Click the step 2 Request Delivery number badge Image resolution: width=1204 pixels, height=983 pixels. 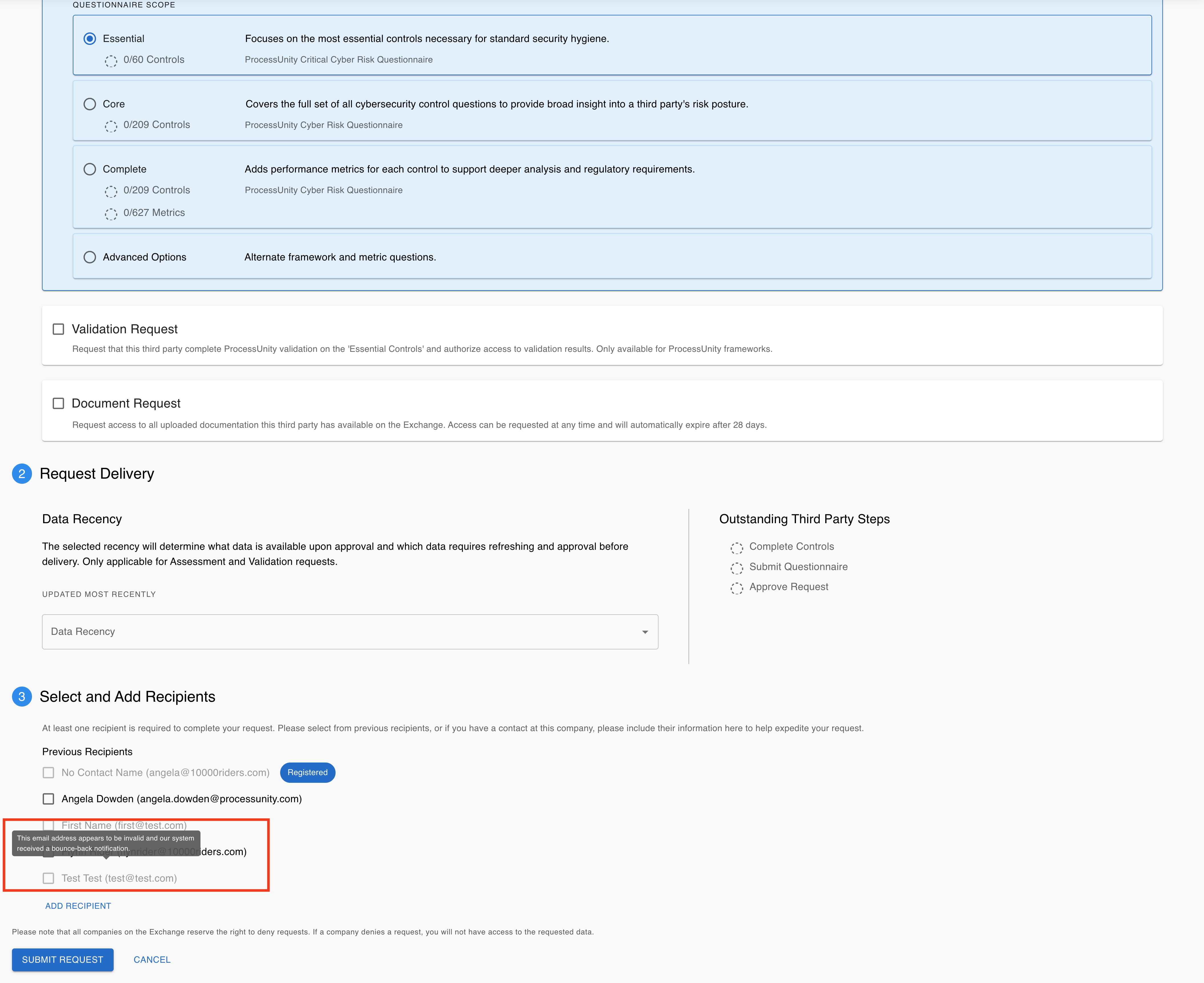coord(21,474)
